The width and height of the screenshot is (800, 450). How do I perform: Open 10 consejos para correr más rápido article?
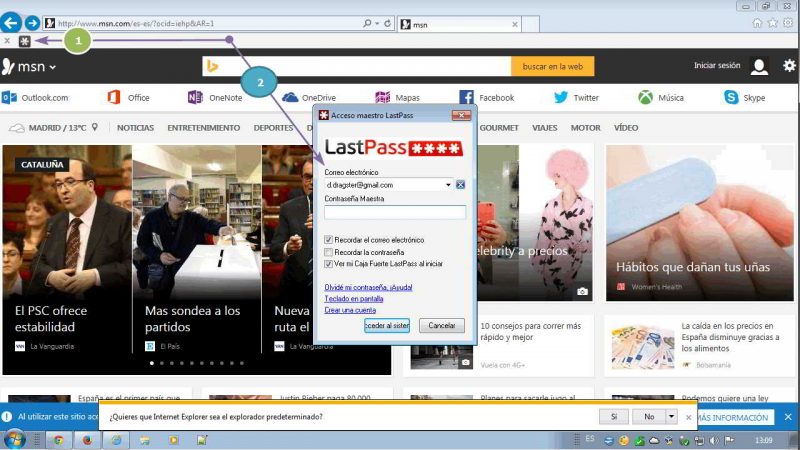(531, 331)
